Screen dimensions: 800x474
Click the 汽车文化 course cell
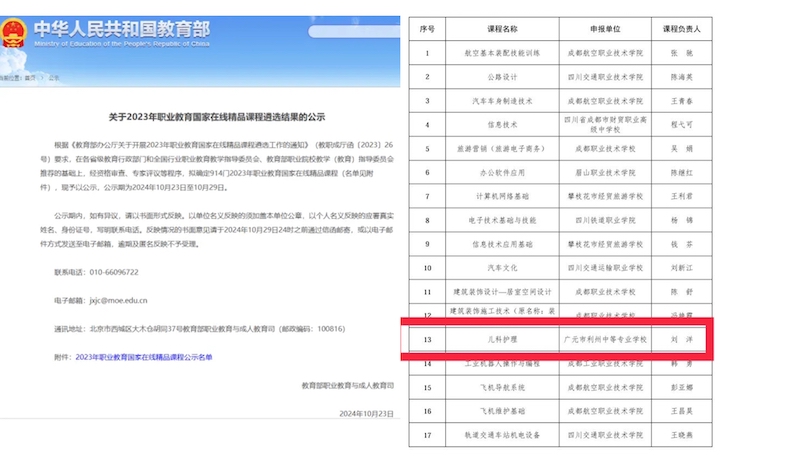(x=502, y=268)
